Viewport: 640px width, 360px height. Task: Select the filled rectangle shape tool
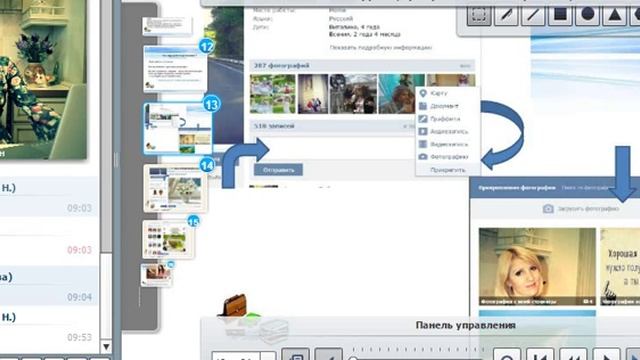(560, 15)
